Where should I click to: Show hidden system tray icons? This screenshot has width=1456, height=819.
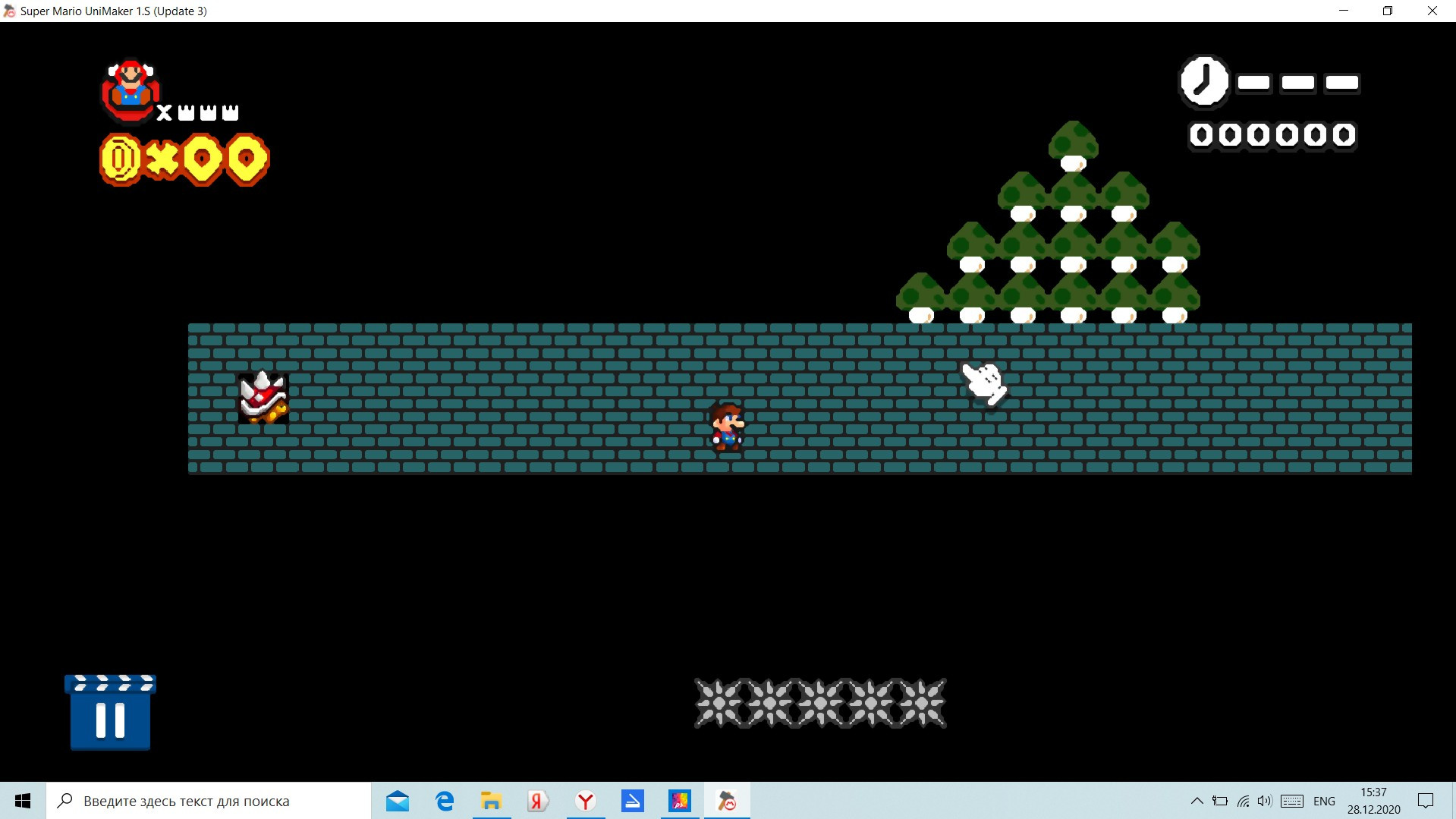coord(1197,801)
